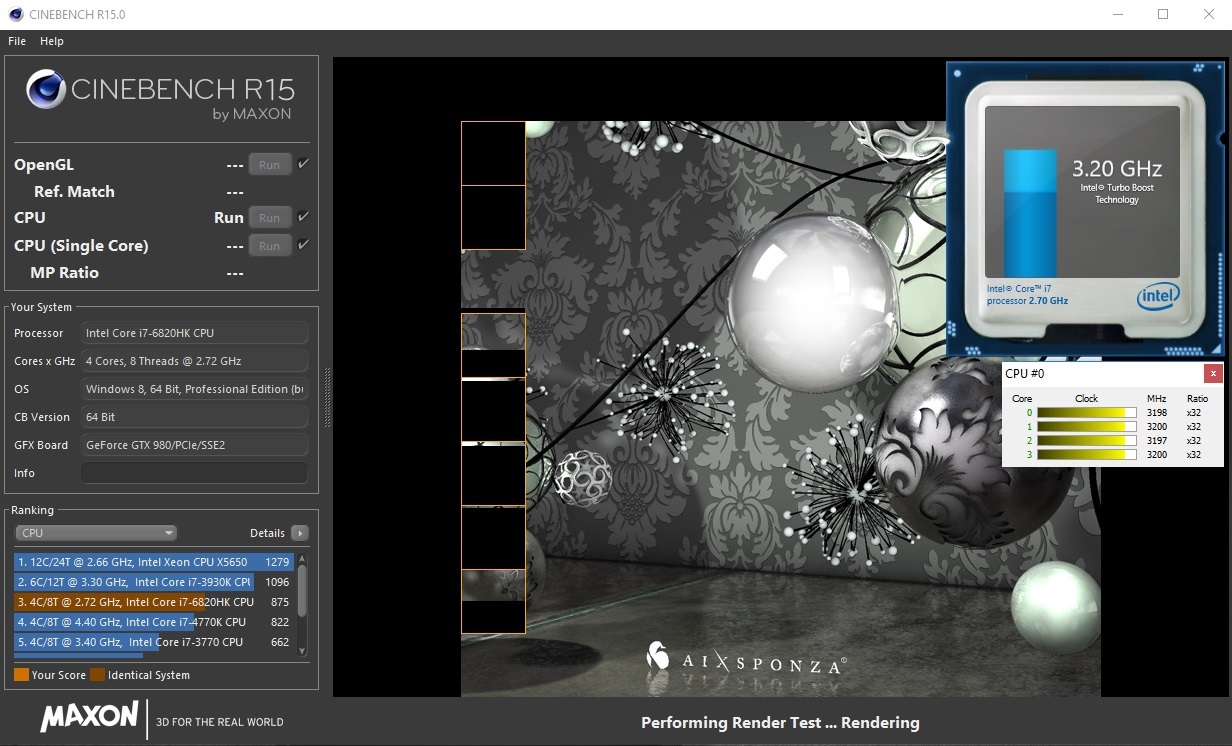The width and height of the screenshot is (1232, 746).
Task: Click the Core 0 clock bar
Action: tap(1086, 412)
